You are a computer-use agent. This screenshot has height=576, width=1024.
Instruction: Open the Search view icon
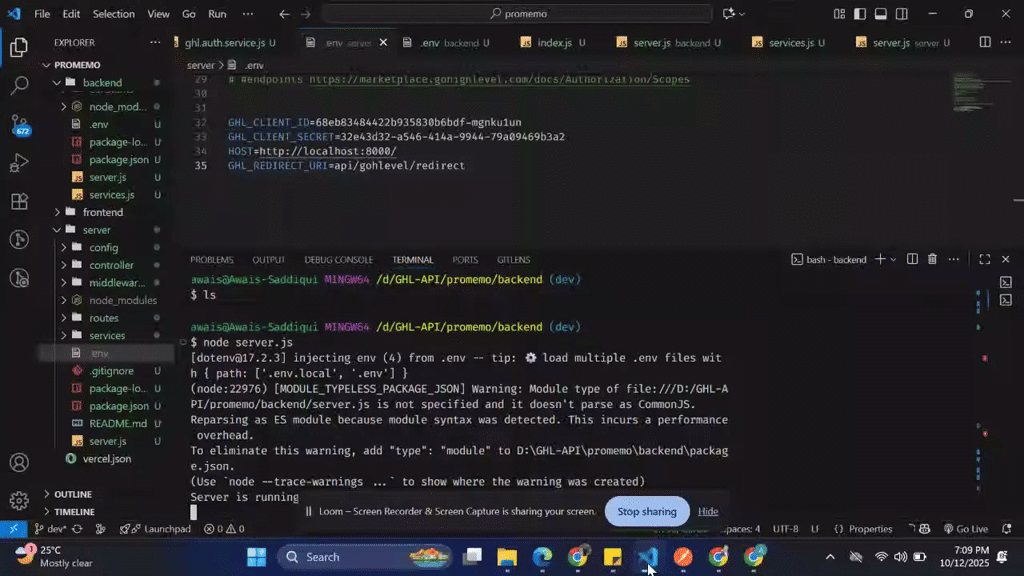(20, 85)
